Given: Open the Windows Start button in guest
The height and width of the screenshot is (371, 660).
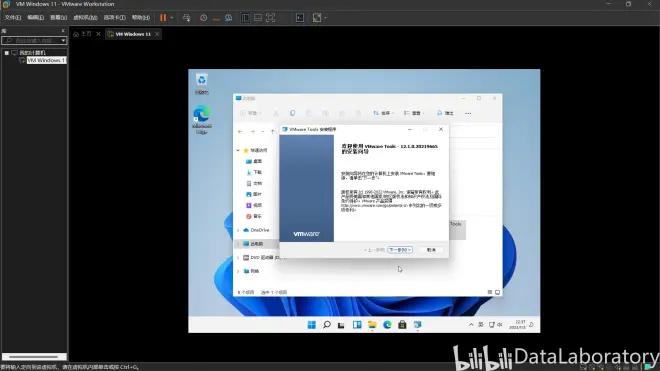Looking at the screenshot, I should [311, 325].
